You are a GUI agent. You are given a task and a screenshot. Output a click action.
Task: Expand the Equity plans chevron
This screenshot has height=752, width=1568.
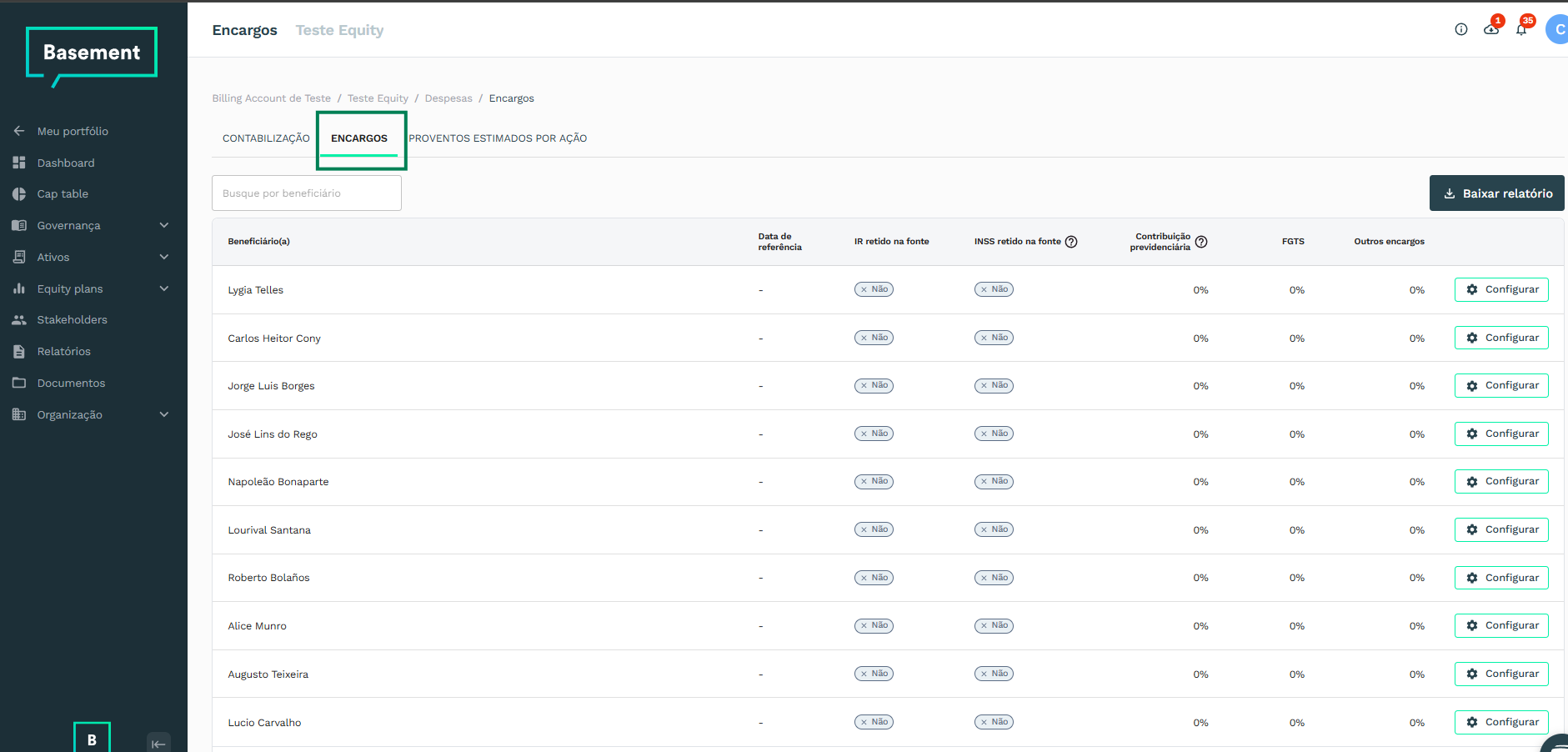164,288
